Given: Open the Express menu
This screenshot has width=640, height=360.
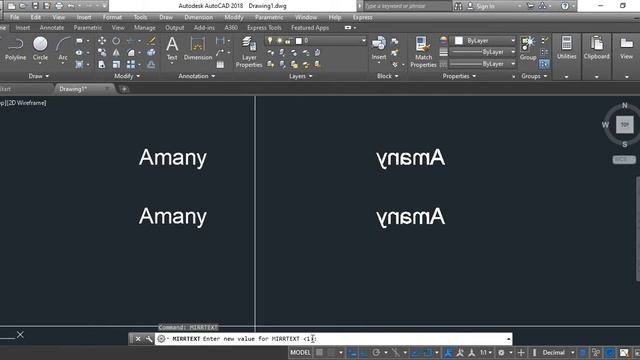Looking at the screenshot, I should coord(362,17).
